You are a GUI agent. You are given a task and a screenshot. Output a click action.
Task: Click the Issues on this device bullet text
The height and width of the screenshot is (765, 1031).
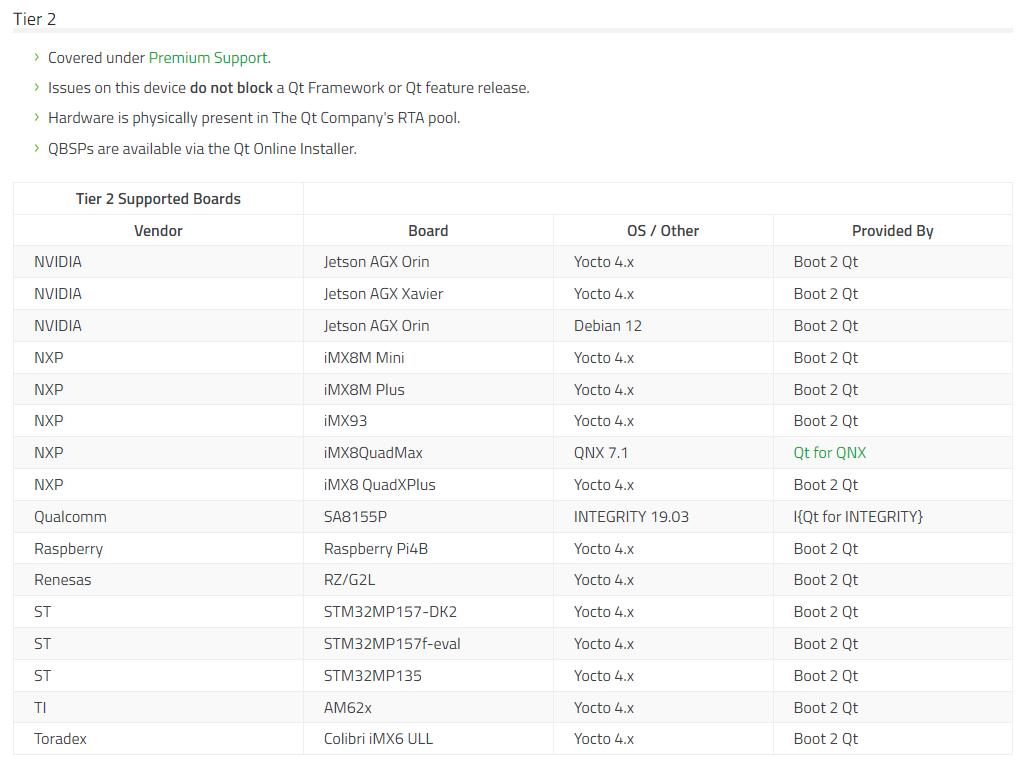(x=289, y=88)
